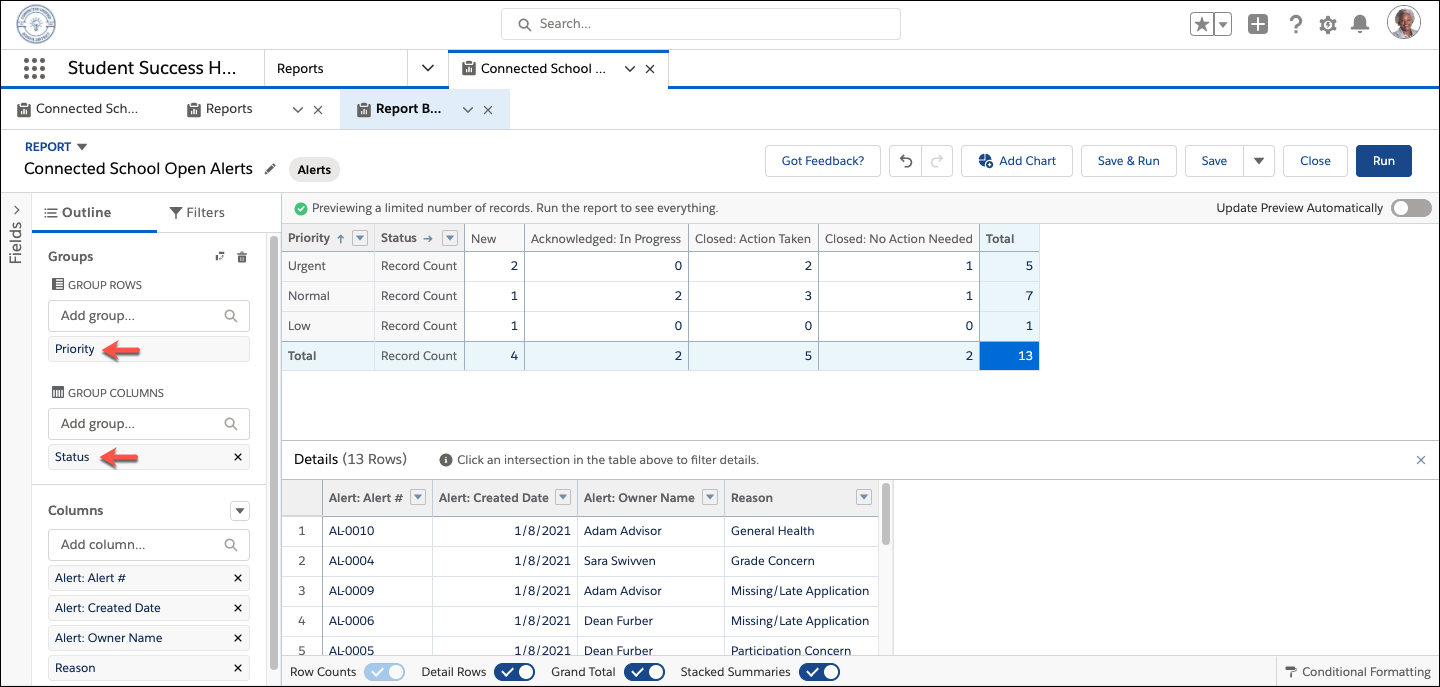Screen dimensions: 1440x687
Task: Click the Save & Run button
Action: pos(1128,161)
